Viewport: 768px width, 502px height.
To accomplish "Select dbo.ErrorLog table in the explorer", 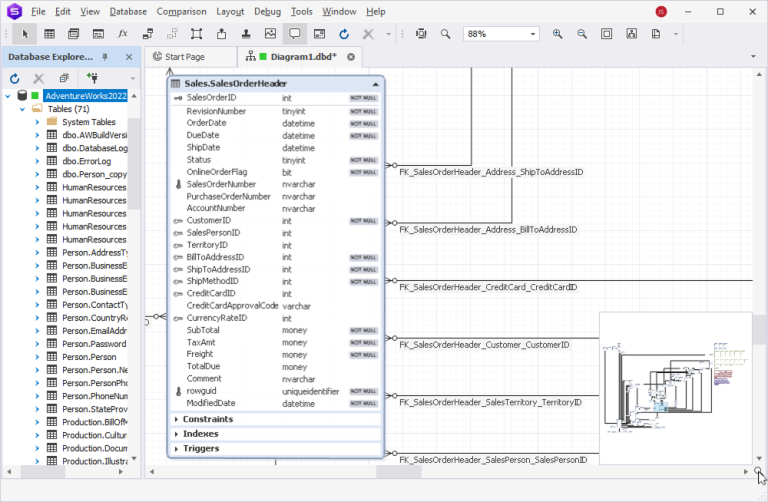I will [x=86, y=161].
